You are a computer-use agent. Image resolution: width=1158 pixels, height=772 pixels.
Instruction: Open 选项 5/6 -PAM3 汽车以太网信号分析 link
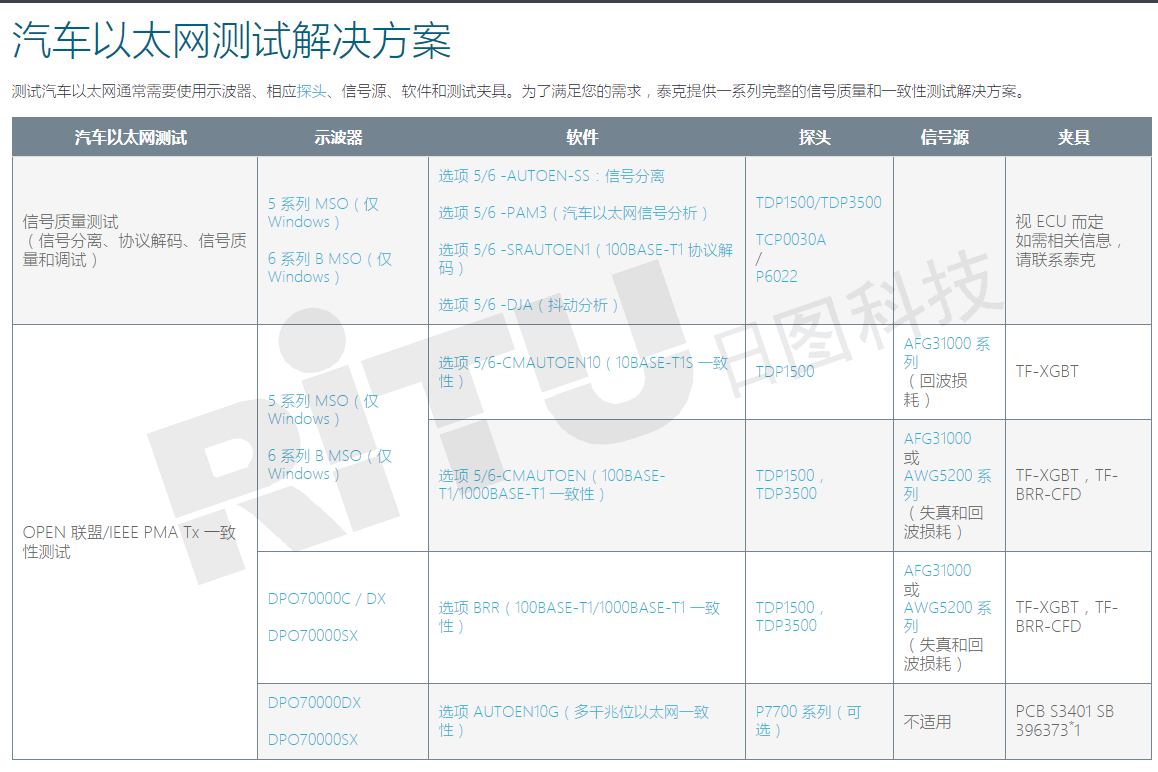573,213
